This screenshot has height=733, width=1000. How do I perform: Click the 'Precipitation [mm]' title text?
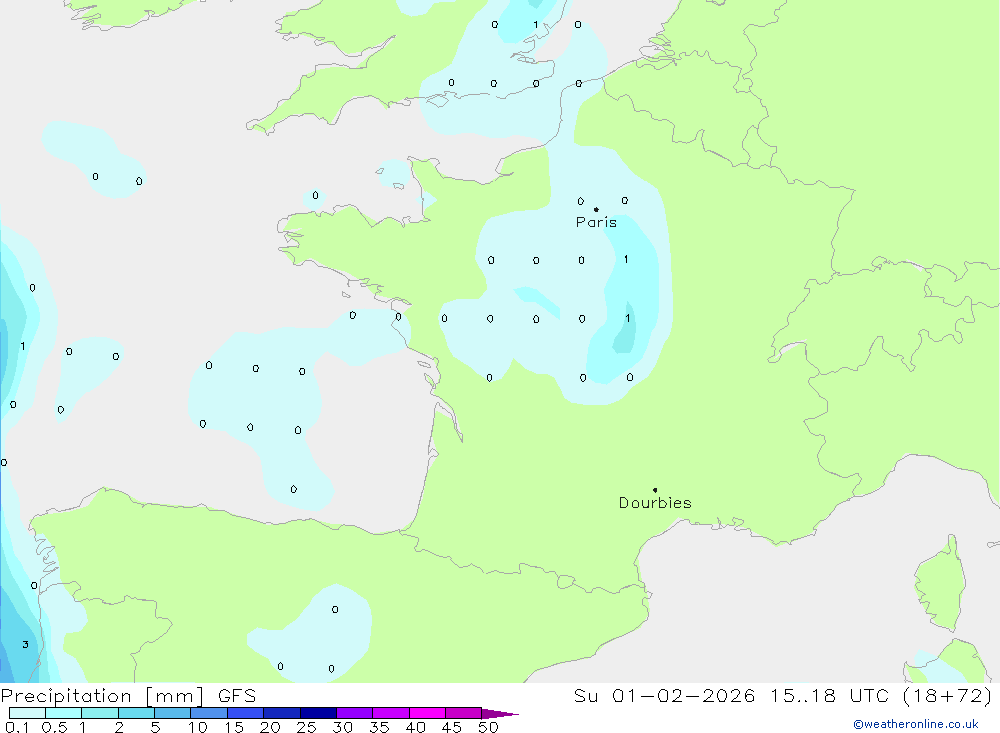[102, 695]
